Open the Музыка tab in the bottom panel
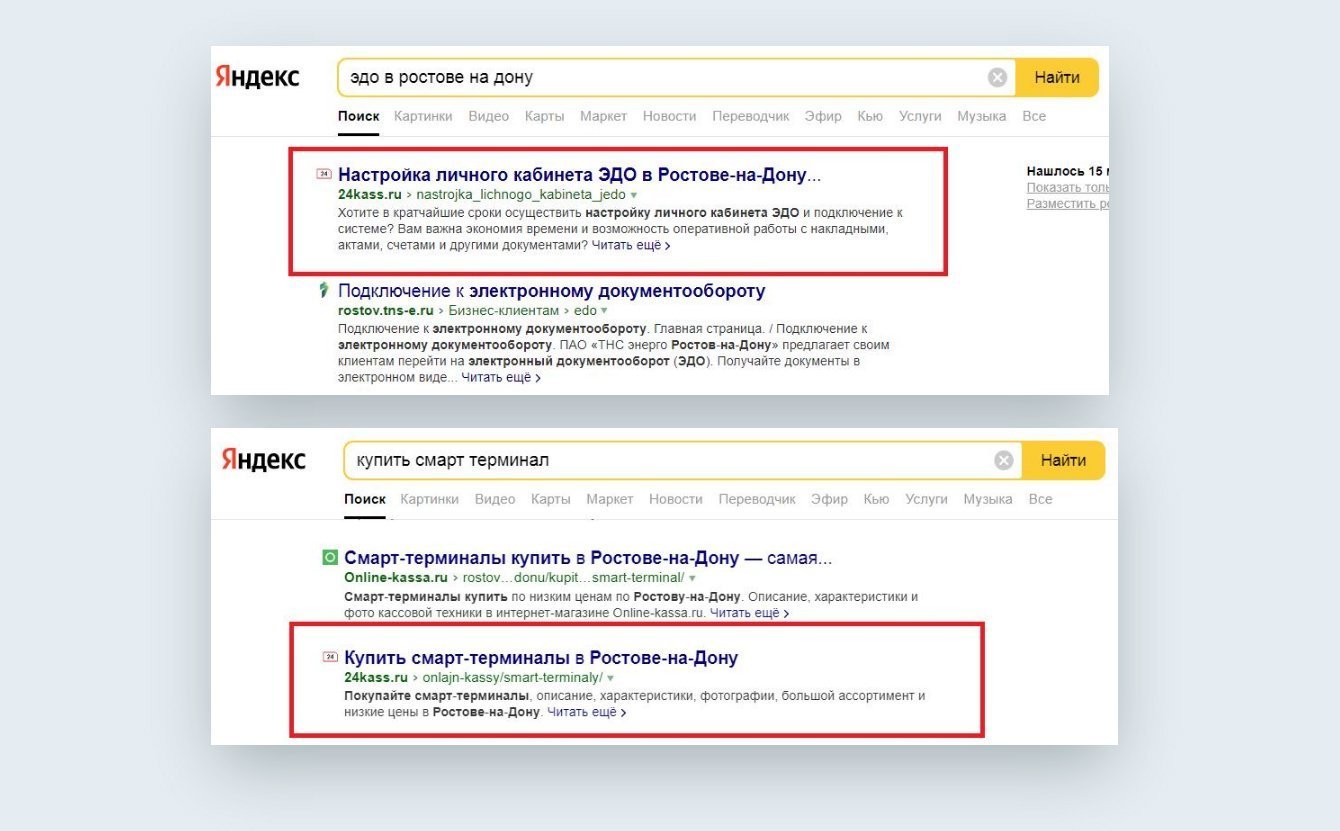This screenshot has width=1340, height=831. 987,499
